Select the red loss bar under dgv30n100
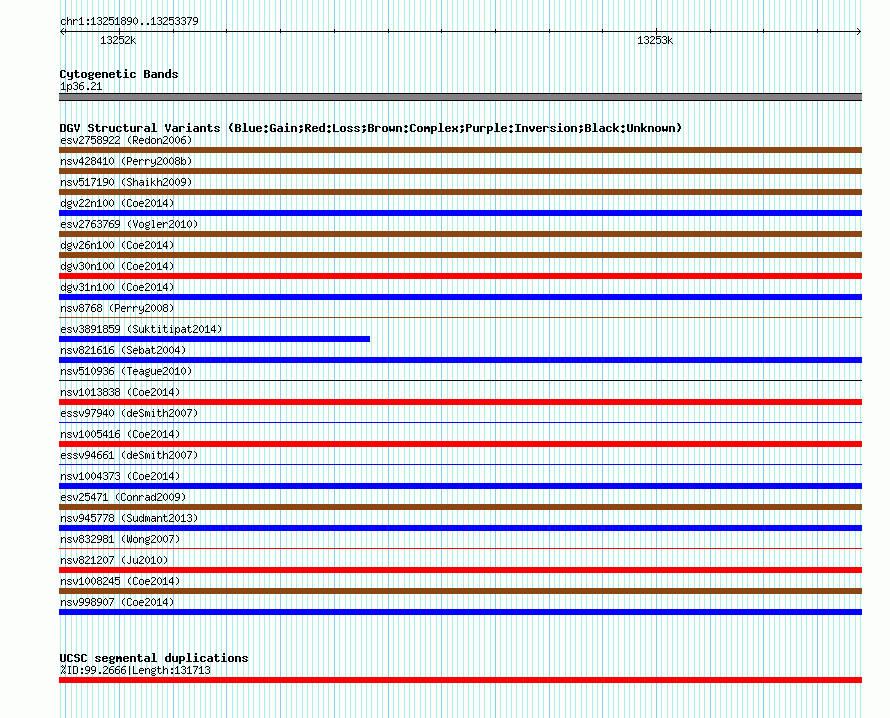The height and width of the screenshot is (718, 890). pyautogui.click(x=460, y=276)
